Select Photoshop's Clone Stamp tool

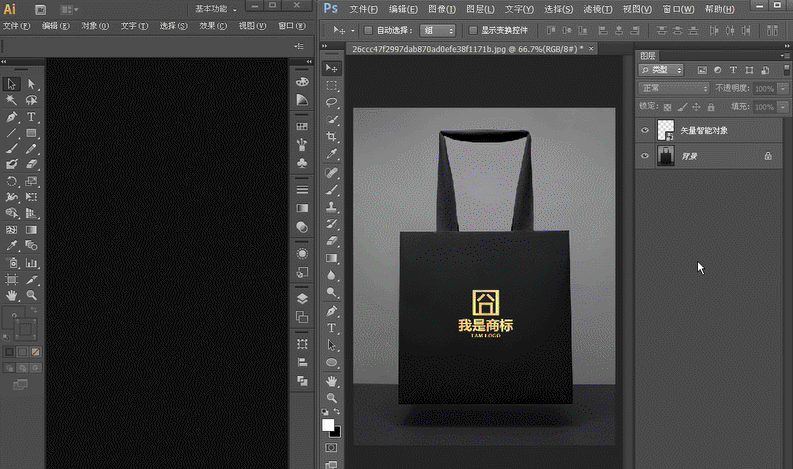(x=331, y=206)
